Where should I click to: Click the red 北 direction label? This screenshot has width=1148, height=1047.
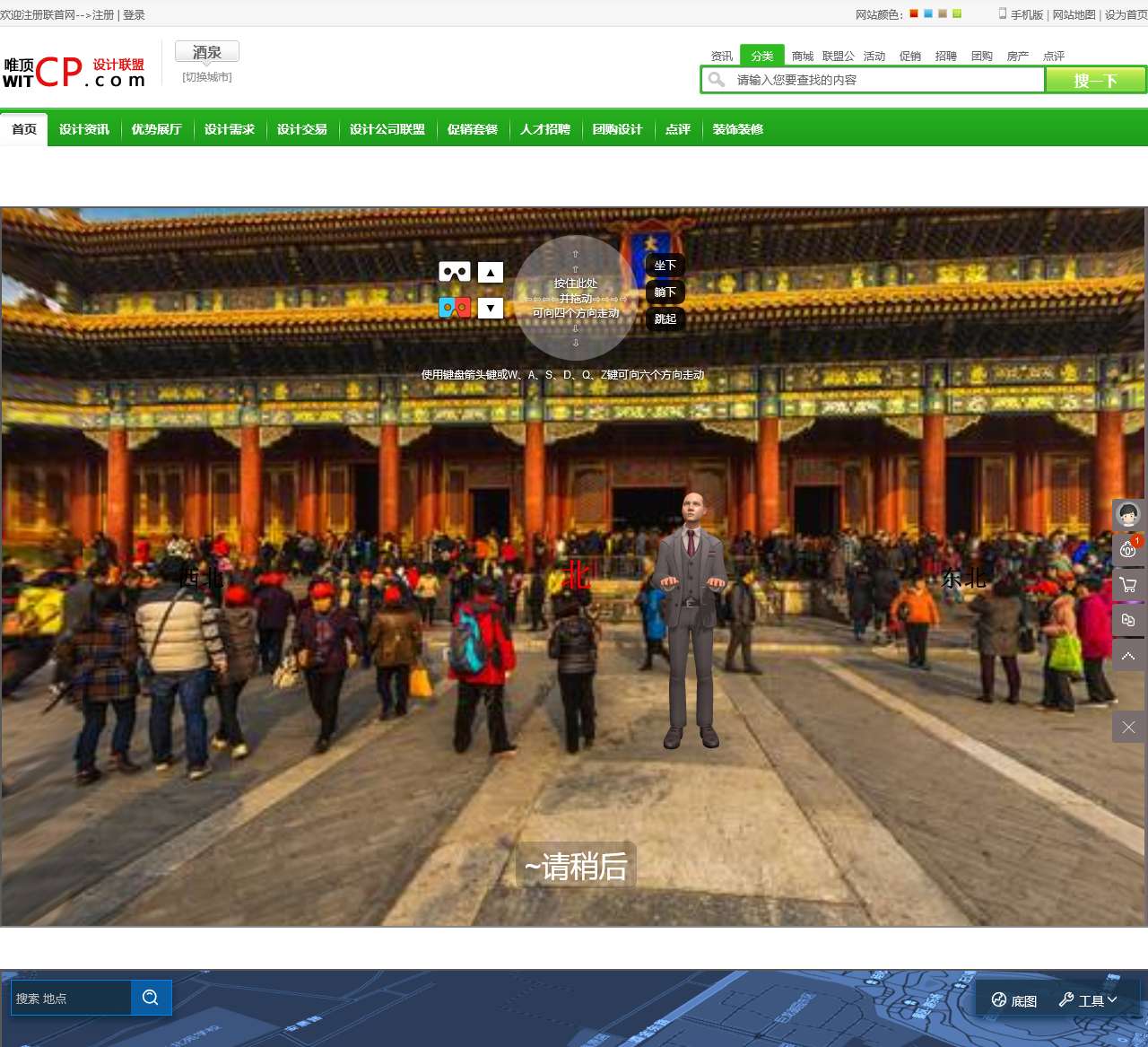577,575
